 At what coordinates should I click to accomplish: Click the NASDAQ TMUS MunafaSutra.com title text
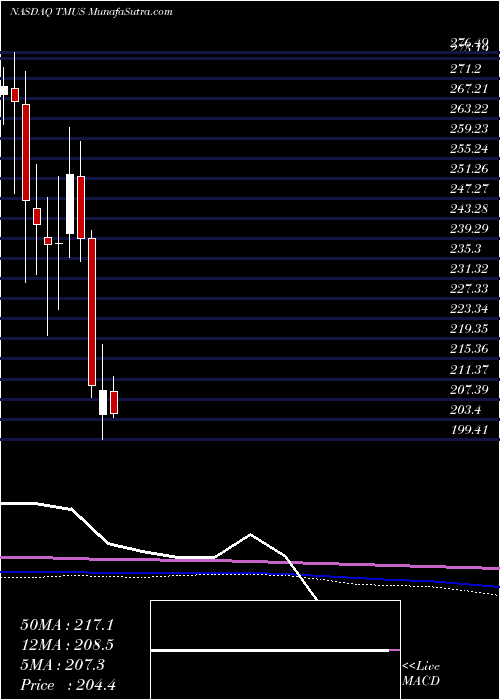click(91, 12)
